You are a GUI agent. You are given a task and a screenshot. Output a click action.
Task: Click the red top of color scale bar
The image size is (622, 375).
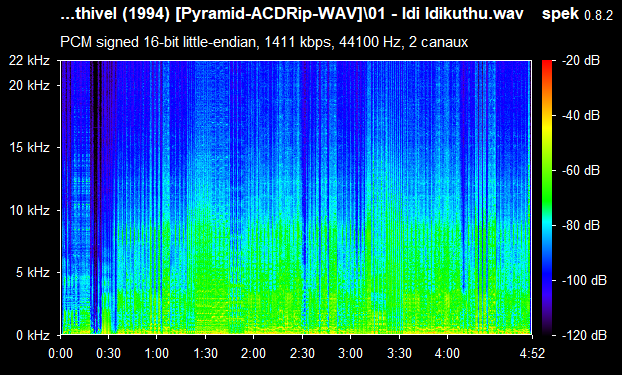(x=547, y=65)
